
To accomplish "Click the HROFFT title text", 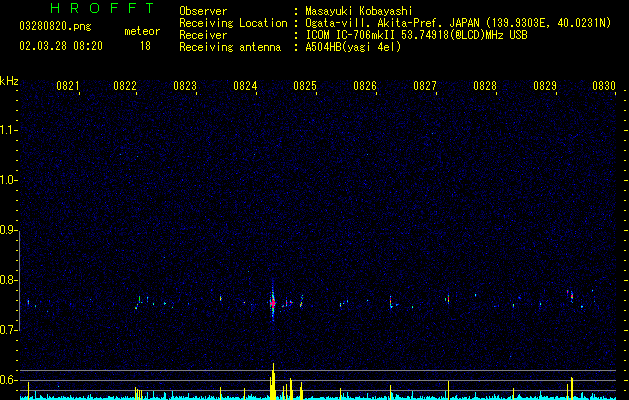I will (103, 8).
